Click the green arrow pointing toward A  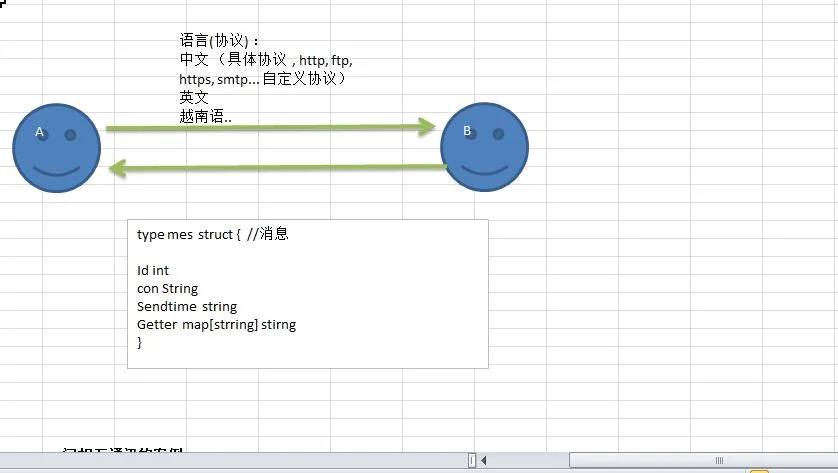(x=277, y=168)
